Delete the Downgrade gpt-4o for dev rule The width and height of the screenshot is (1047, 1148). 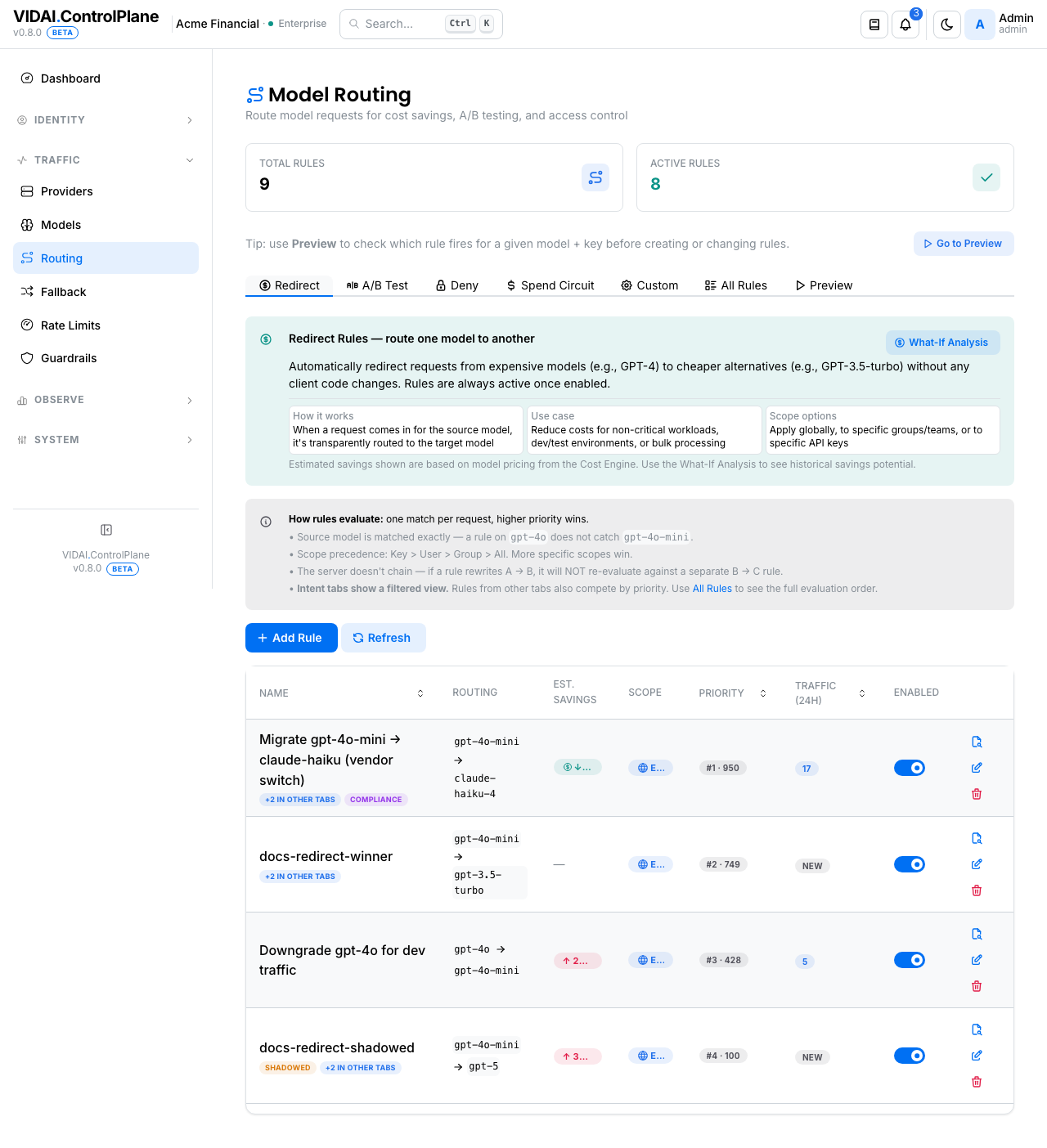pos(977,986)
